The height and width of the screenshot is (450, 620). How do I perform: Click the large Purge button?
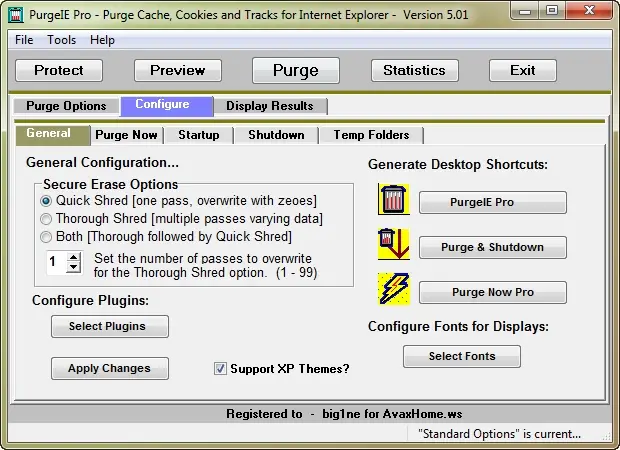pos(296,70)
